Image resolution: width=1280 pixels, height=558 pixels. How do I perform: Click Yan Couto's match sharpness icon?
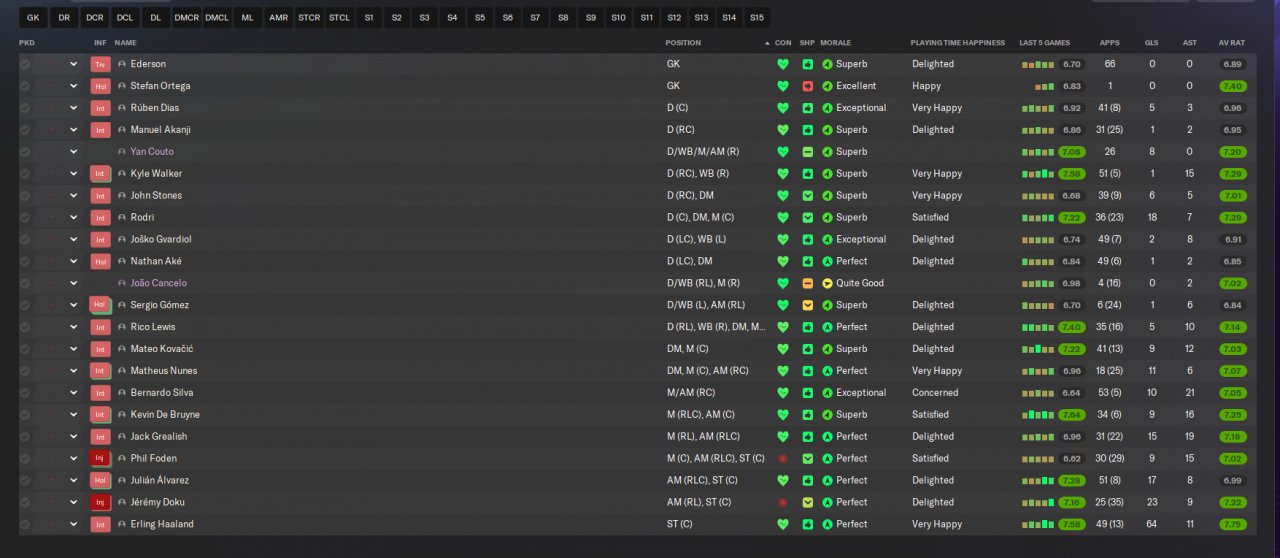pyautogui.click(x=808, y=152)
